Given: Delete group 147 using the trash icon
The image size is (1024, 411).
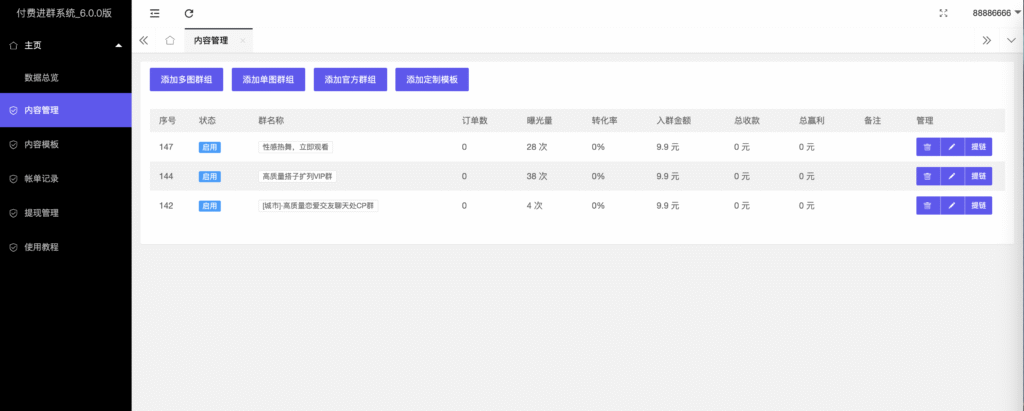Looking at the screenshot, I should pos(927,147).
